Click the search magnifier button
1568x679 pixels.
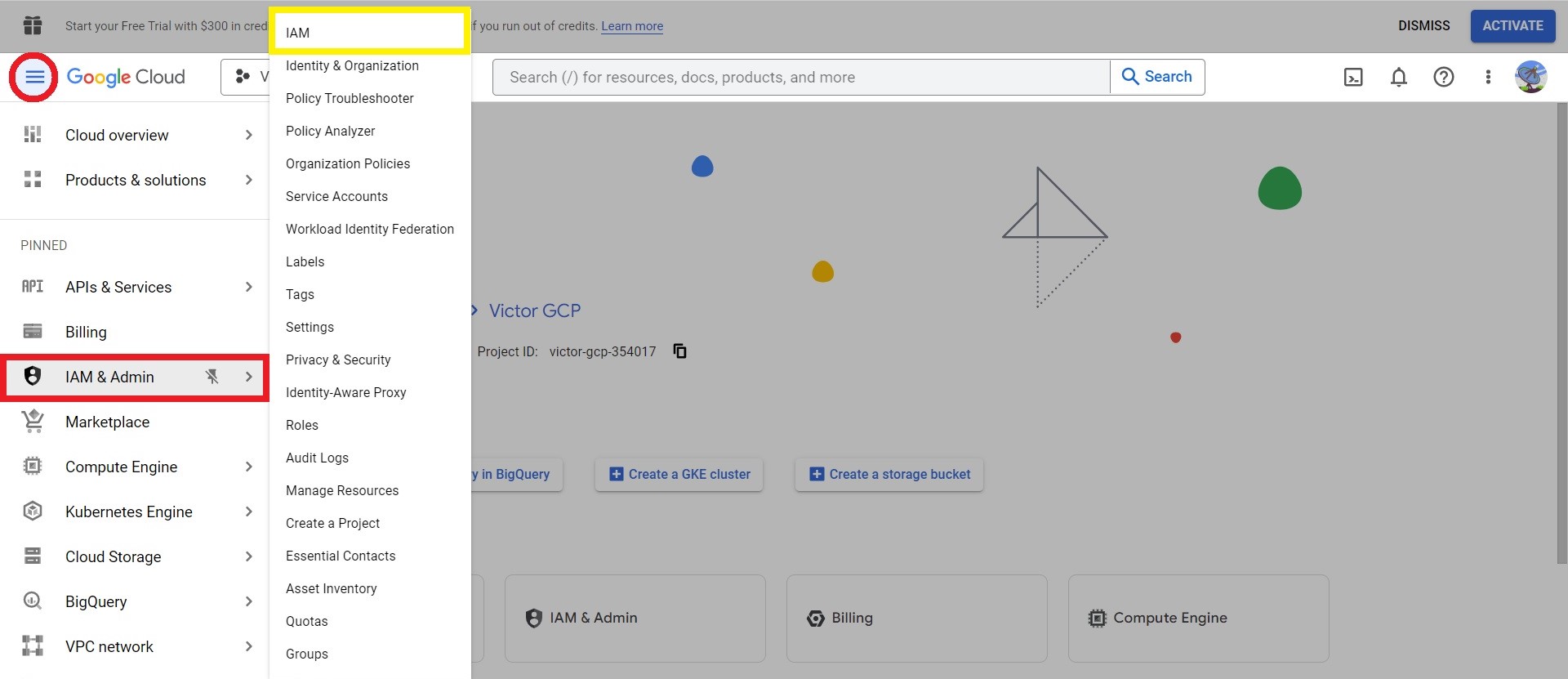click(1157, 77)
